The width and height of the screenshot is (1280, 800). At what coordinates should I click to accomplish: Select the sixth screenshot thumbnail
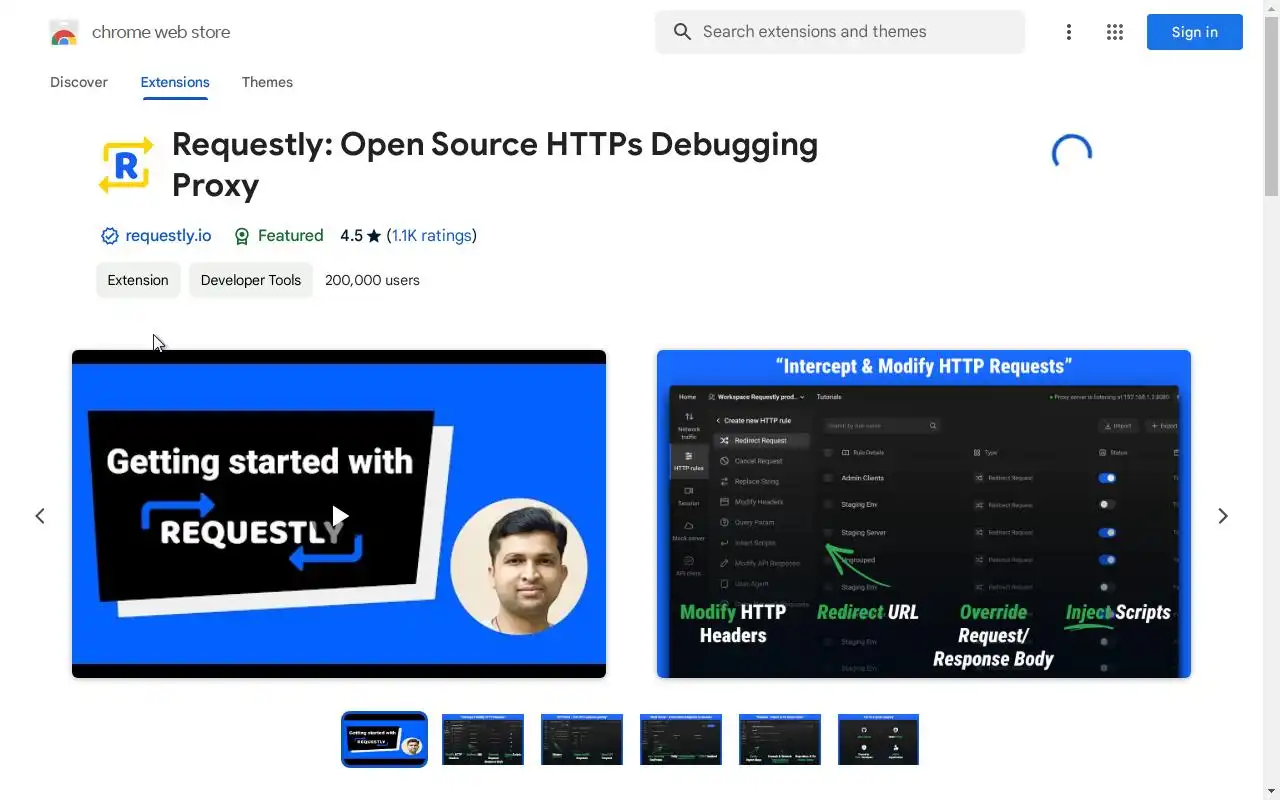[878, 739]
